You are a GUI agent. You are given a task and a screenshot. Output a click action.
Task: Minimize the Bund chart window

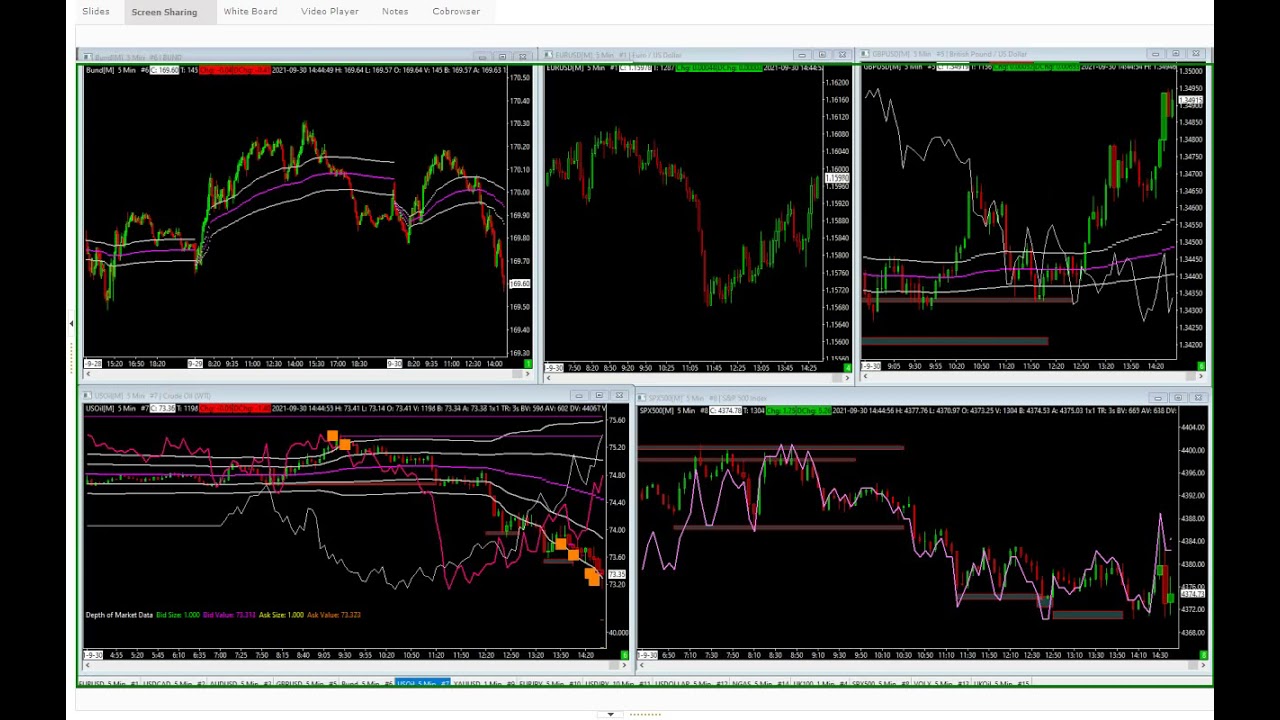(482, 57)
